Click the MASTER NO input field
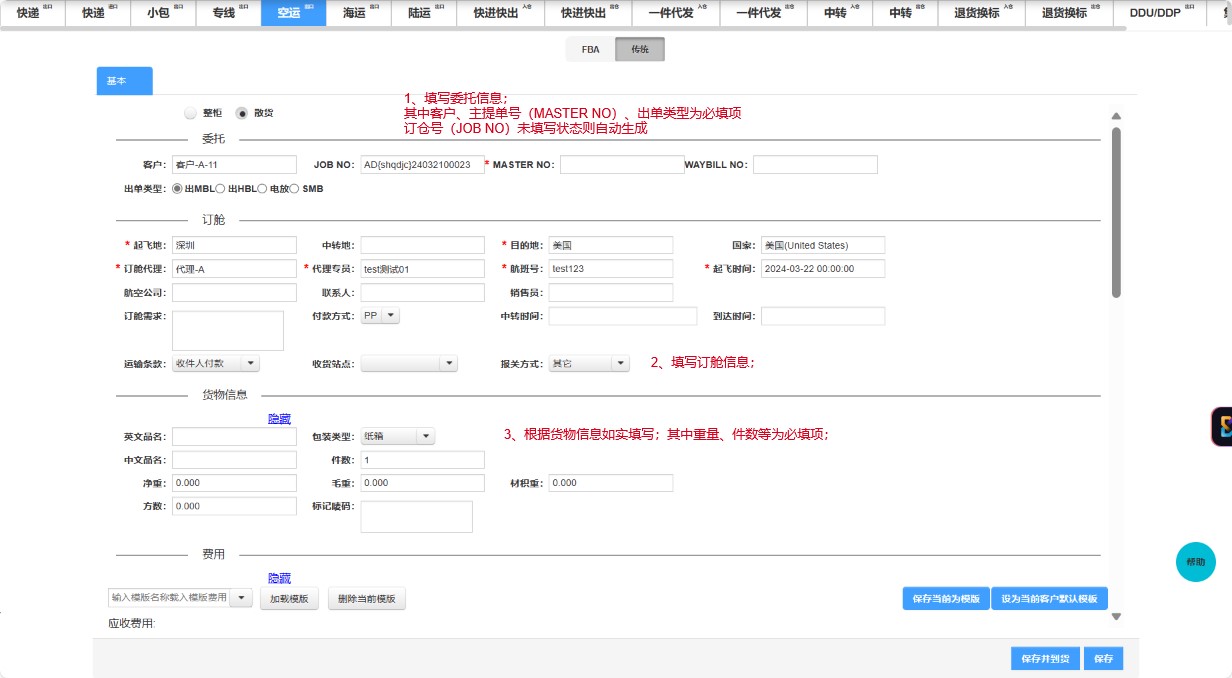 622,165
